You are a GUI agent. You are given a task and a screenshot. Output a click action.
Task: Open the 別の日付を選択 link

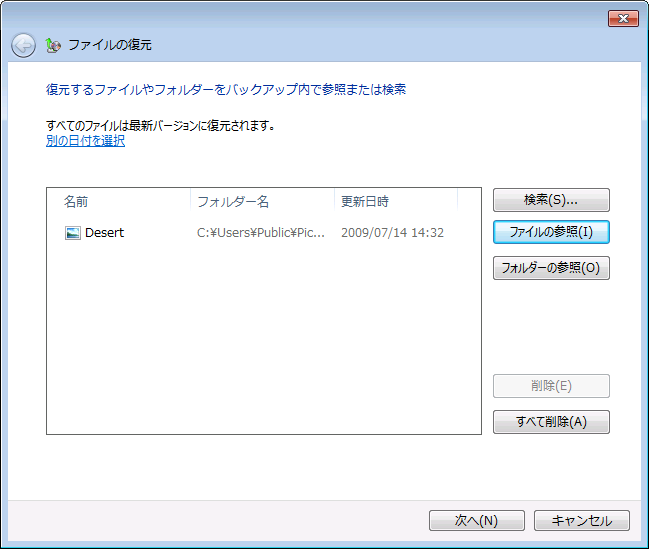click(x=85, y=141)
